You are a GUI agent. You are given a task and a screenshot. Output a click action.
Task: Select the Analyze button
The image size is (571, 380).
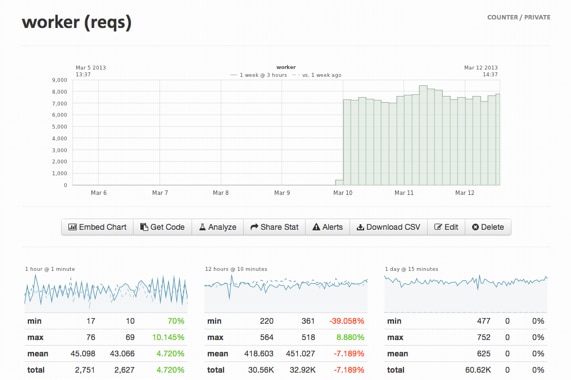tap(217, 227)
